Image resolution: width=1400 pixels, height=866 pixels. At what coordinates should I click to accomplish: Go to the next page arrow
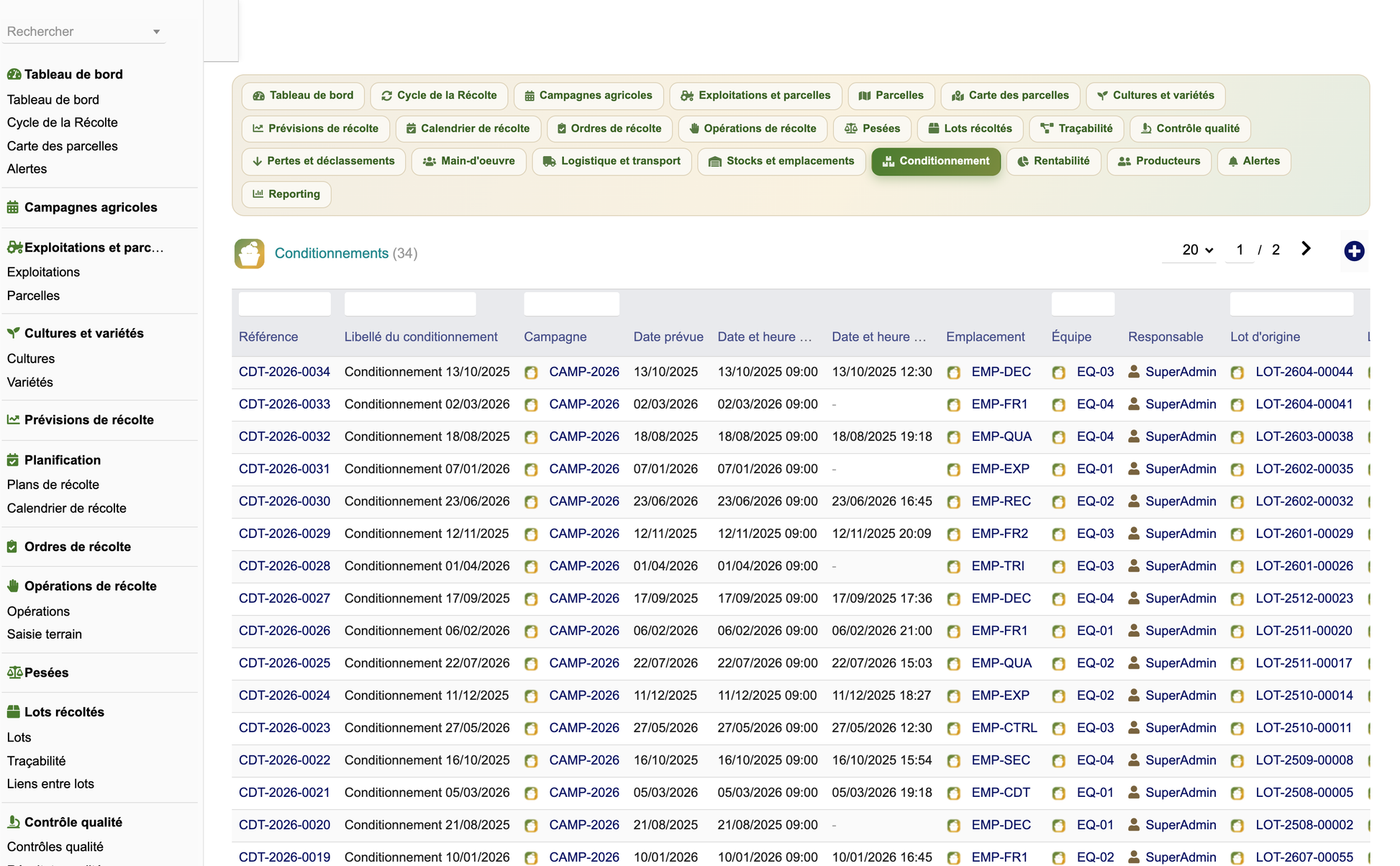pyautogui.click(x=1306, y=249)
